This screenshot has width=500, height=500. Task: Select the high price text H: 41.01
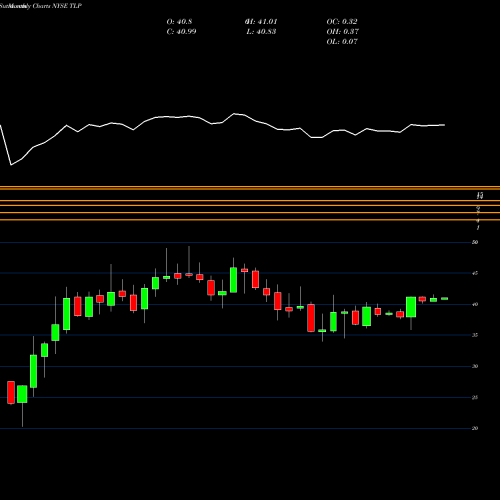tap(261, 22)
